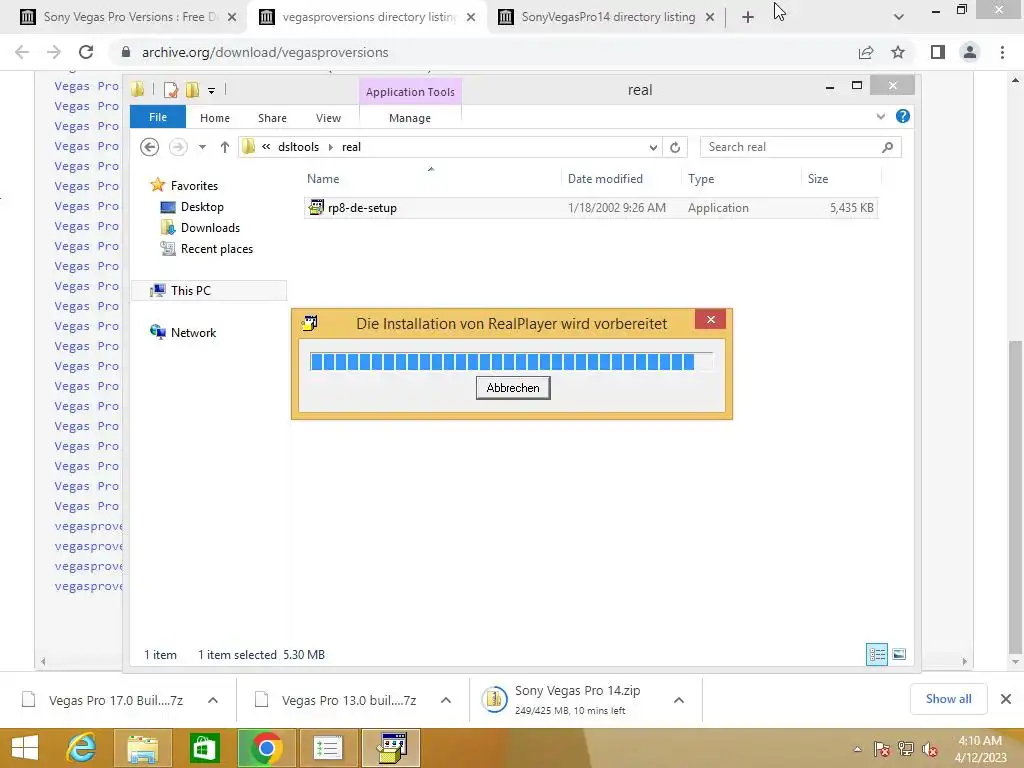
Task: Click the search magnifier icon
Action: point(888,147)
